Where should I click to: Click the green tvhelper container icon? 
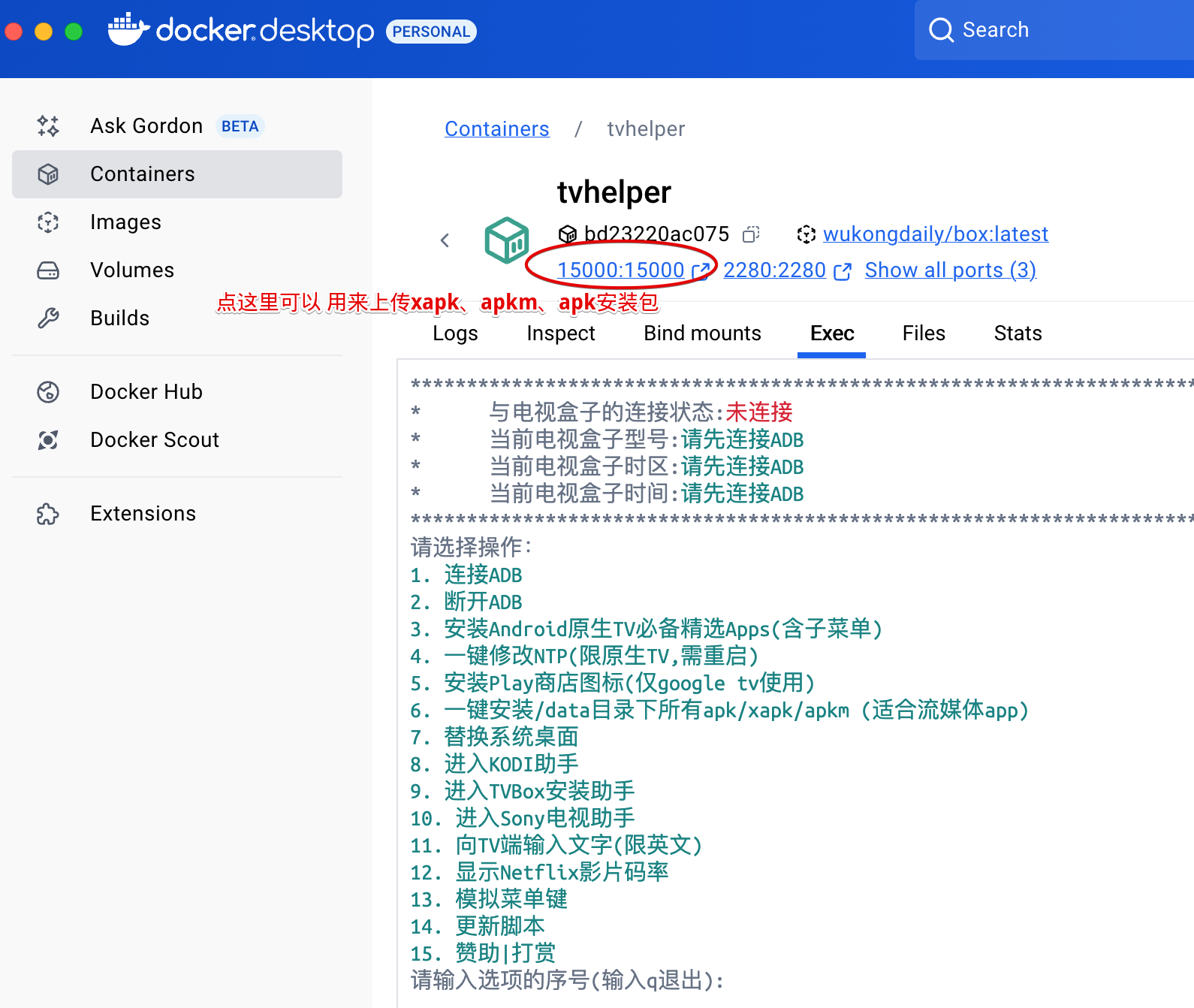pos(507,240)
